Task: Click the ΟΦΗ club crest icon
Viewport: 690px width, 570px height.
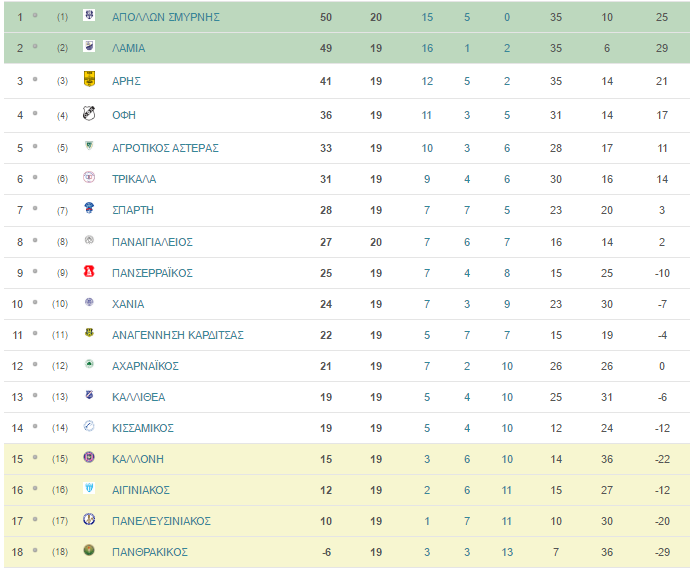Action: [x=89, y=113]
